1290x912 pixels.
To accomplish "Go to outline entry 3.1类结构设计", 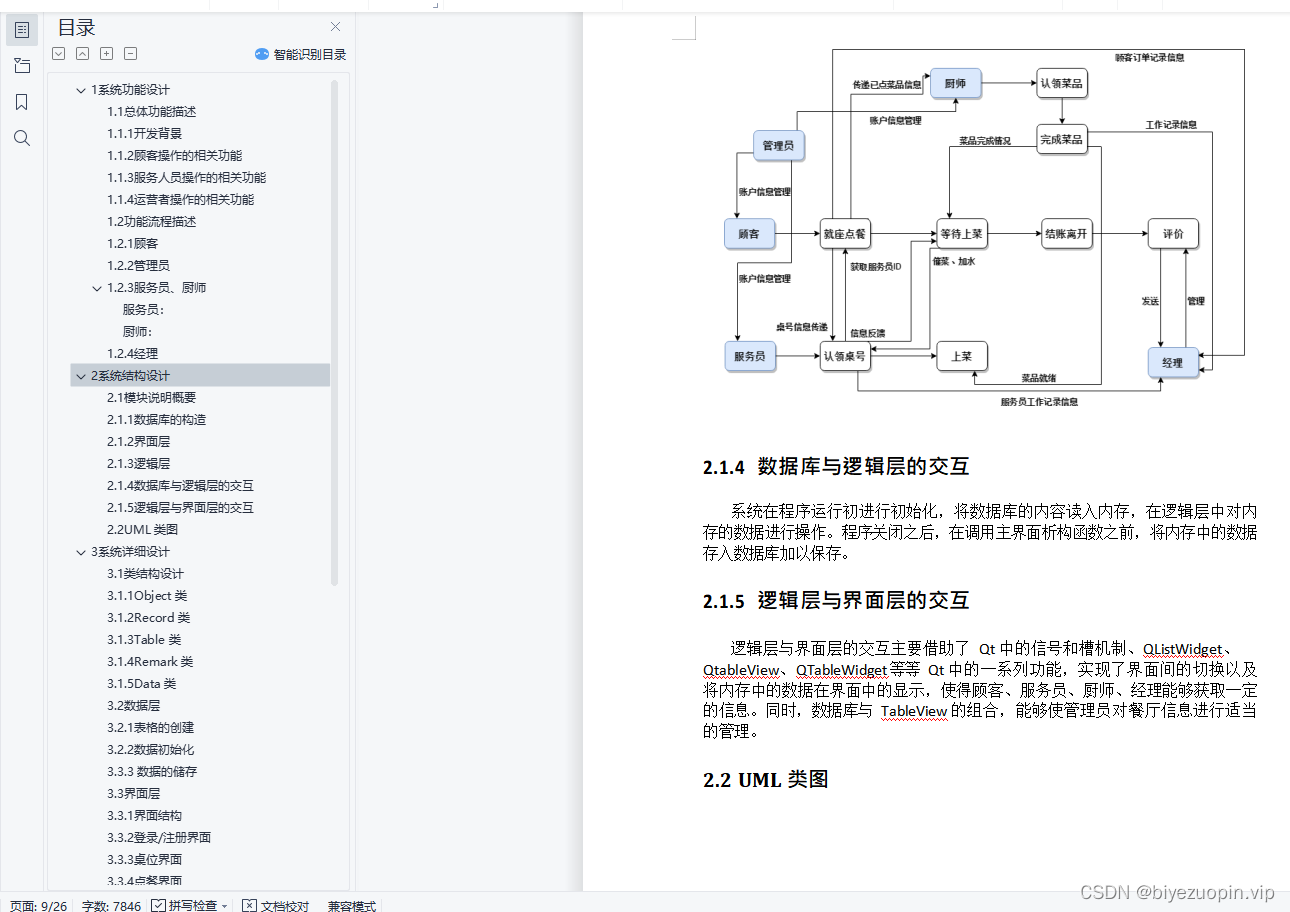I will coord(146,573).
